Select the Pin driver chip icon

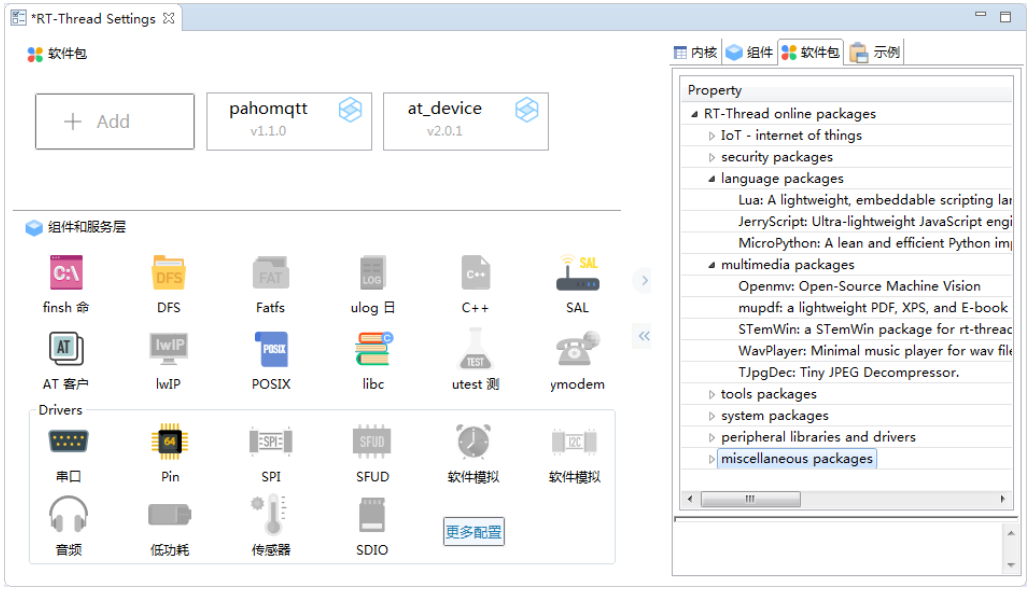[x=169, y=441]
